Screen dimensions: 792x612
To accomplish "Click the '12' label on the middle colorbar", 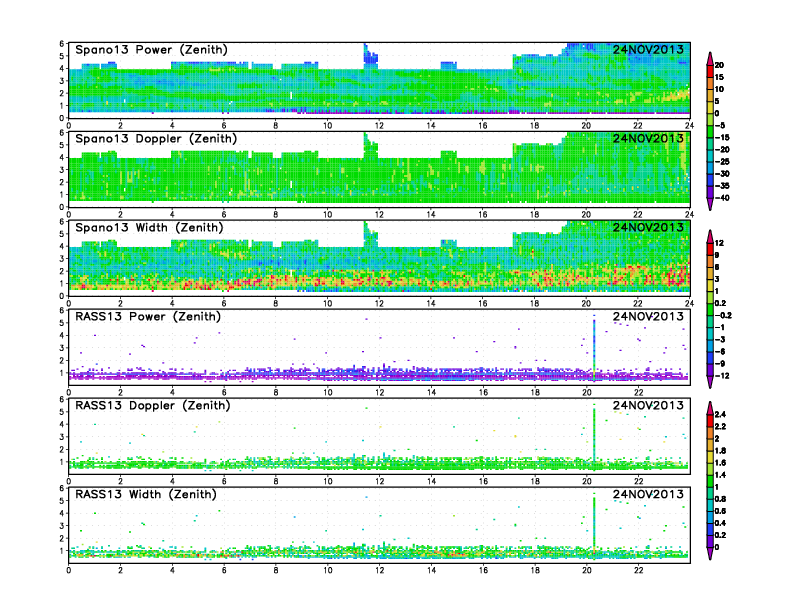I will click(x=719, y=243).
